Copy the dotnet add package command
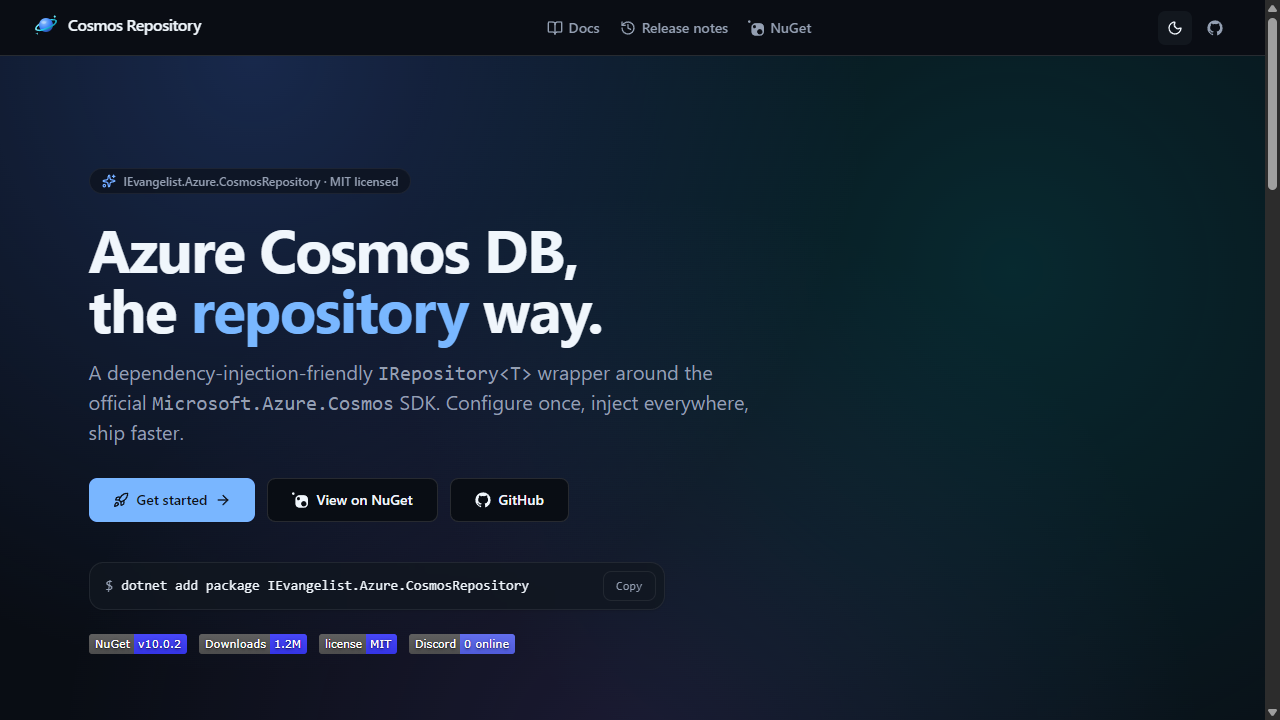This screenshot has height=720, width=1280. point(629,586)
